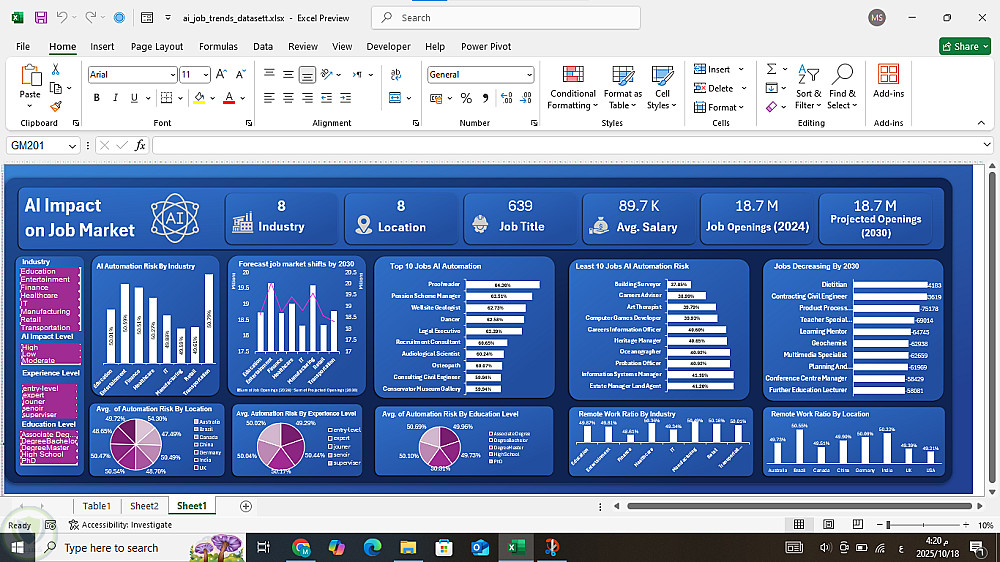Image resolution: width=1000 pixels, height=562 pixels.
Task: Open Find & Select dropdown
Action: [x=842, y=87]
